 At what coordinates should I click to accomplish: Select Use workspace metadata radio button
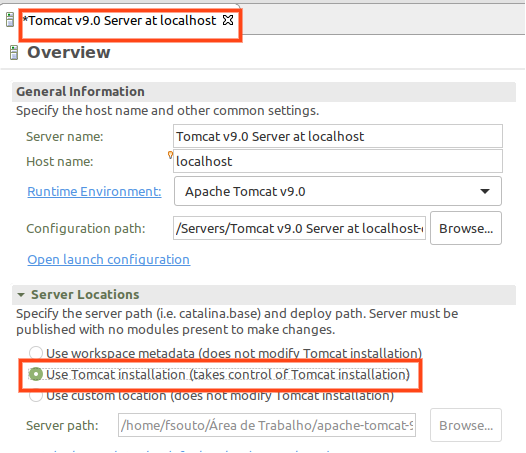[36, 353]
